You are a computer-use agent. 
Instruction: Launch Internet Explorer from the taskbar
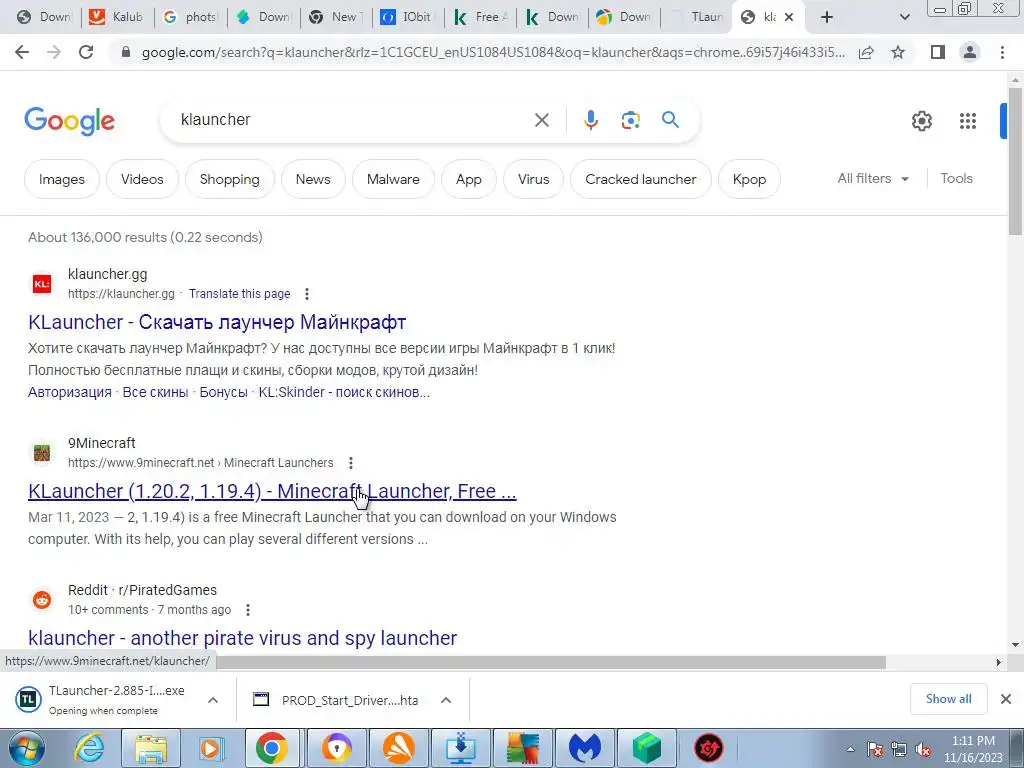tap(89, 748)
